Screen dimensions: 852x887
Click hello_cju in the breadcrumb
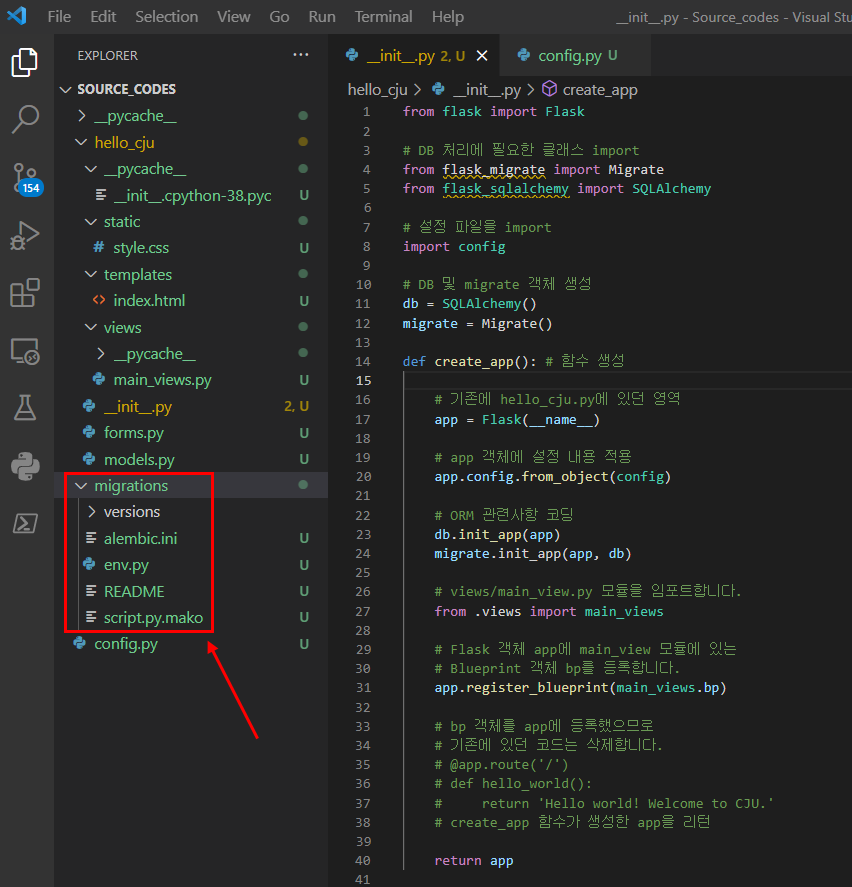(x=377, y=89)
